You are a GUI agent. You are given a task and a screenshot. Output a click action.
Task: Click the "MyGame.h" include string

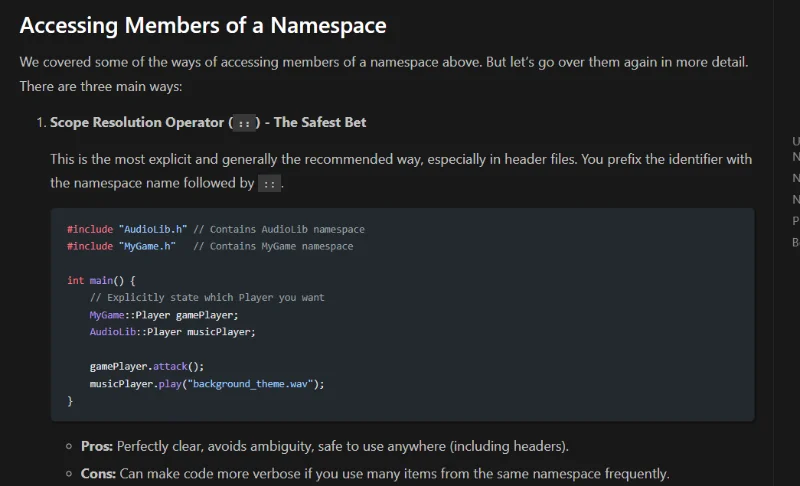(147, 246)
